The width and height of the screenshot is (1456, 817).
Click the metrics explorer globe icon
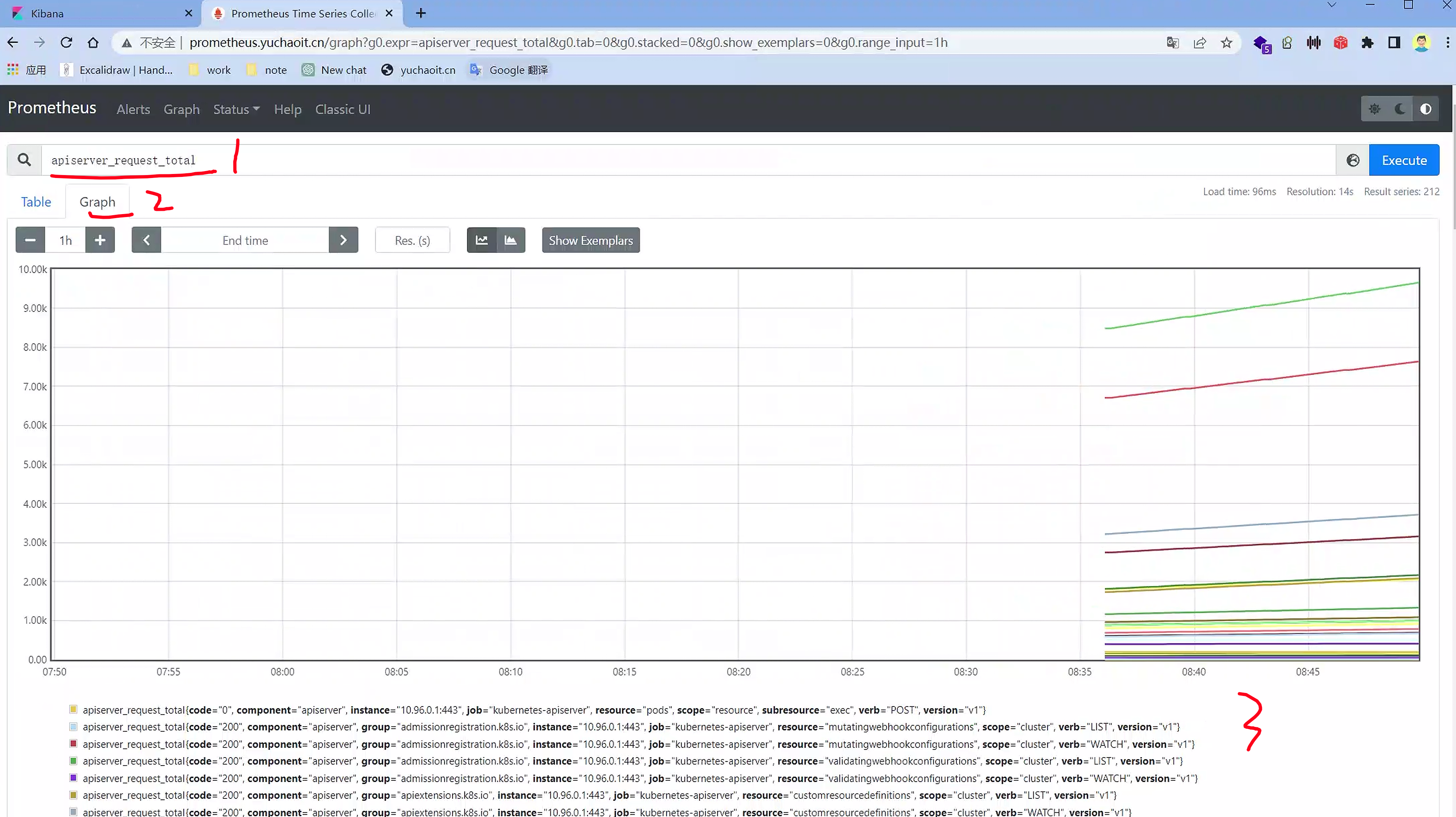1352,160
